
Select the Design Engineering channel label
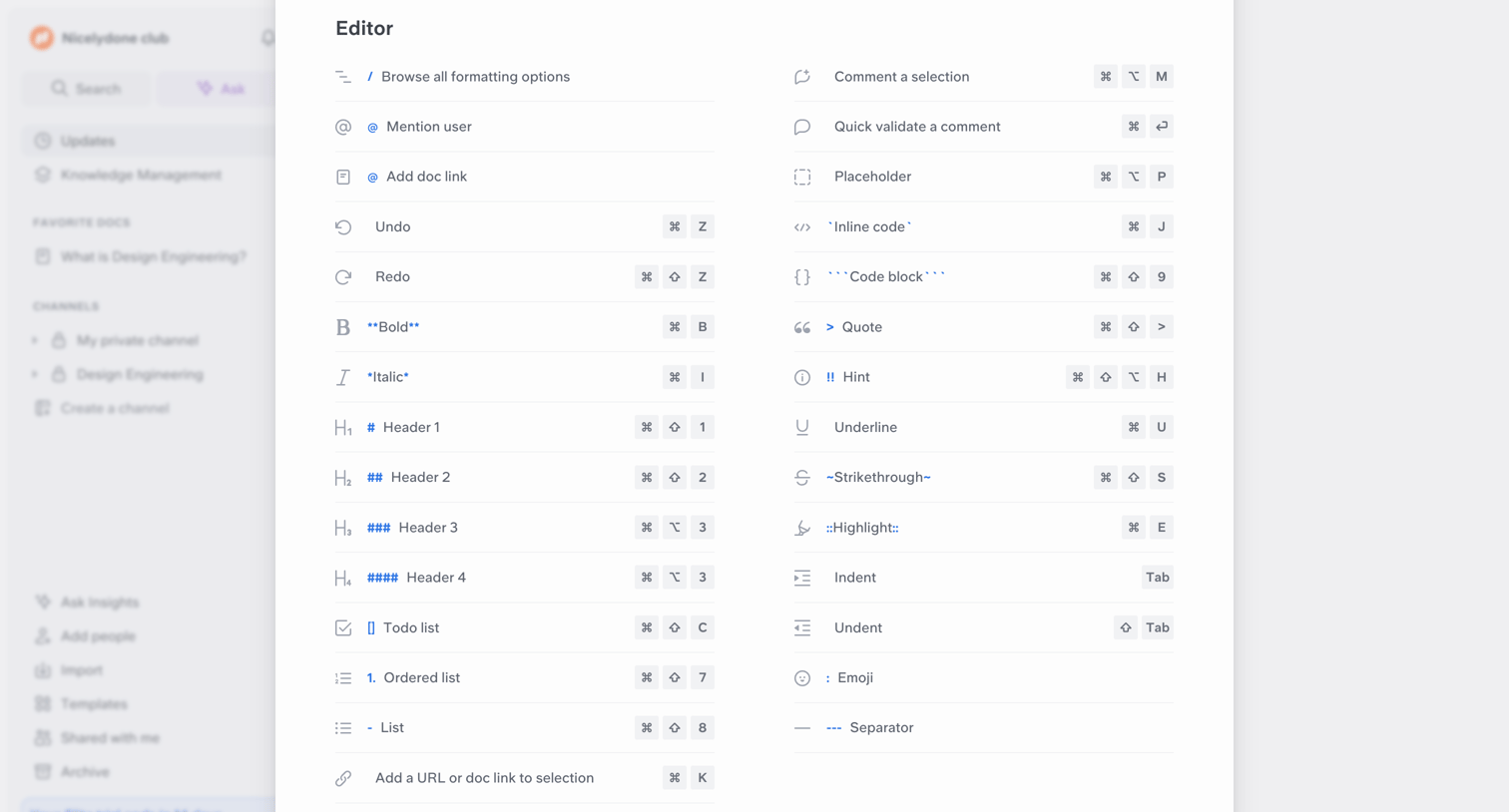point(140,375)
